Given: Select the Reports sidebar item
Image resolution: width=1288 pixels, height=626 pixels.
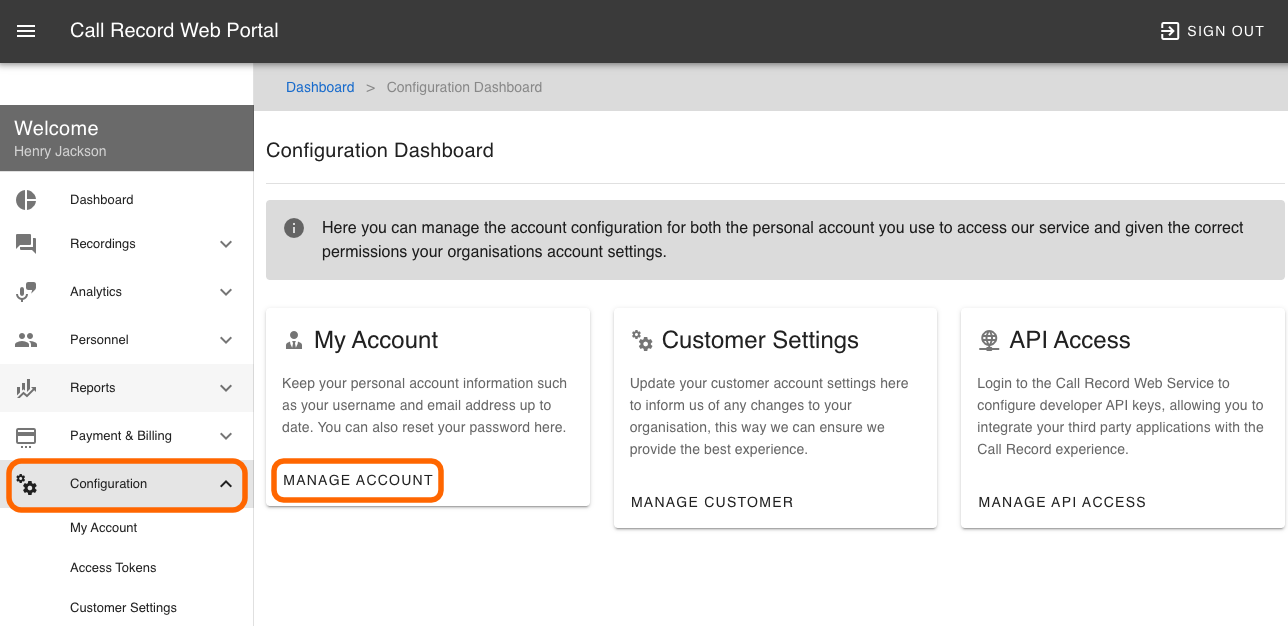Looking at the screenshot, I should coord(127,388).
